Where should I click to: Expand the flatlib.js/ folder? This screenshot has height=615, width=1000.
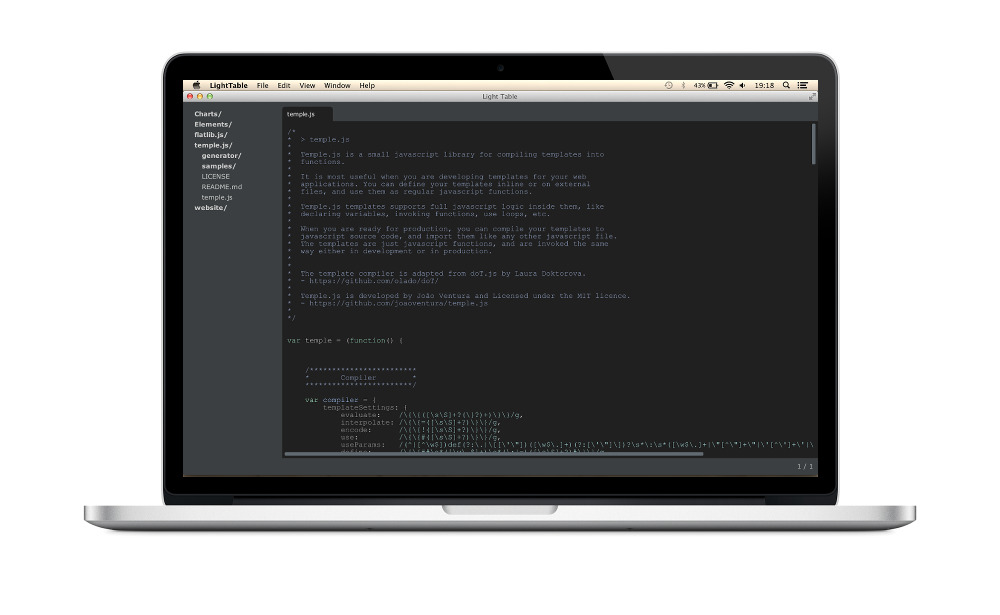pyautogui.click(x=210, y=135)
